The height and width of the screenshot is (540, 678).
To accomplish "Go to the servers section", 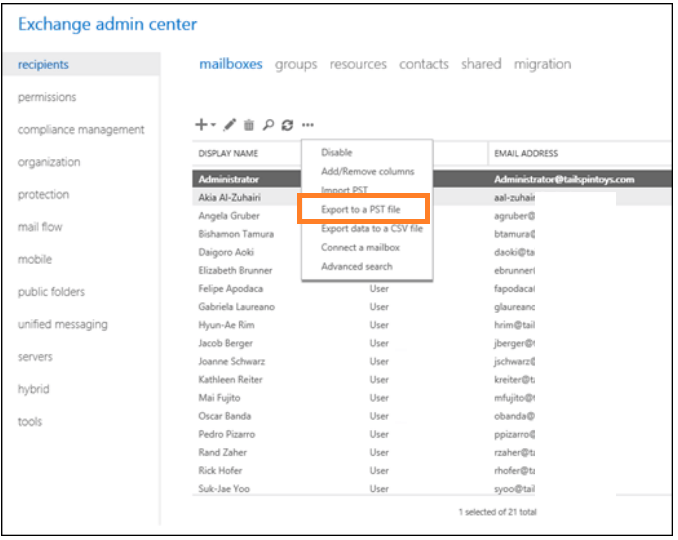I will click(x=35, y=357).
